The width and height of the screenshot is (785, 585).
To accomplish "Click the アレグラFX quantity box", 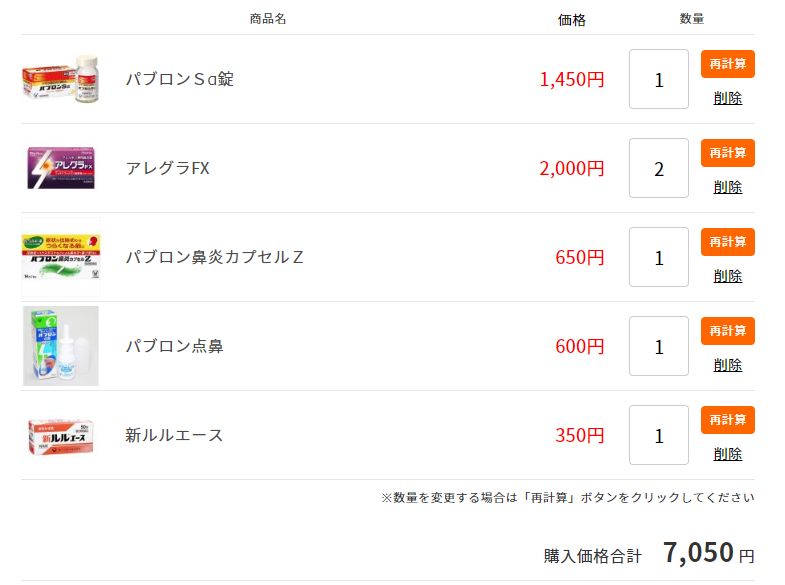I will (658, 168).
